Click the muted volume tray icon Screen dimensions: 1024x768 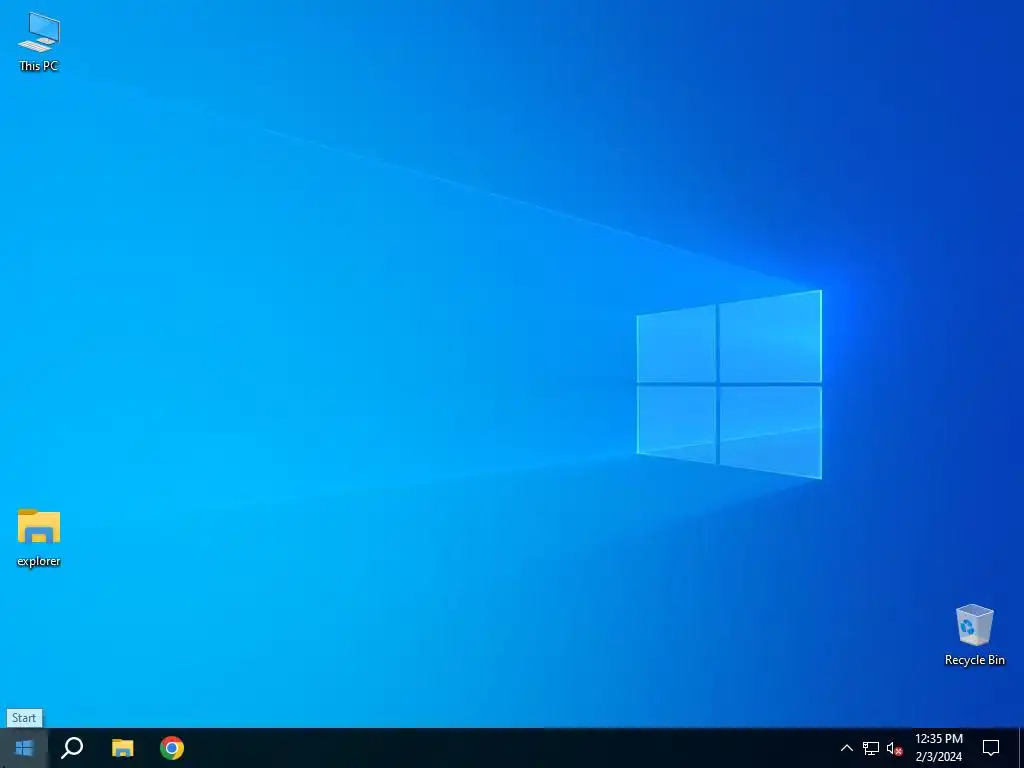coord(894,748)
